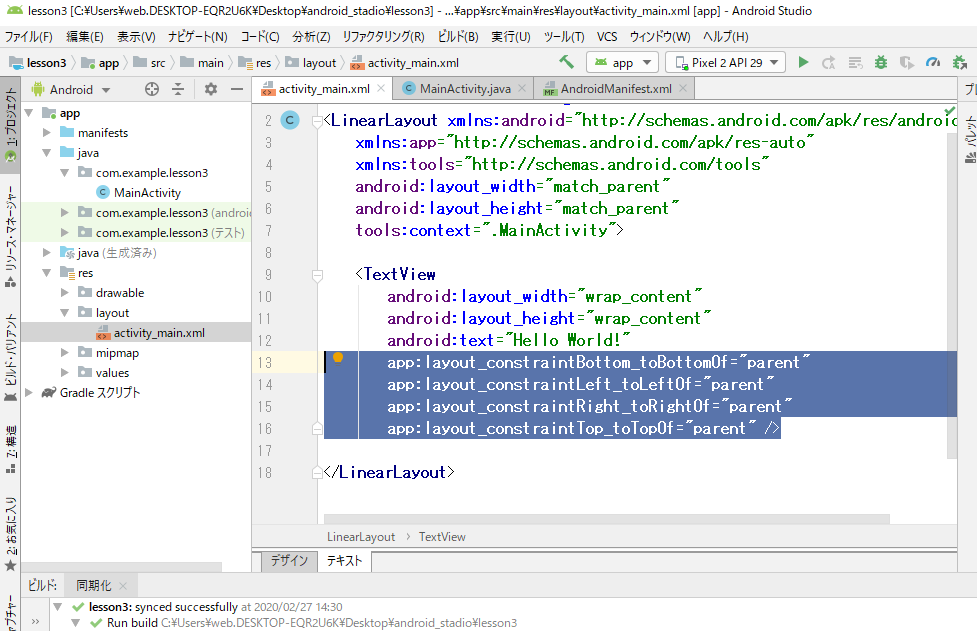The image size is (977, 631).
Task: Close the activity_main.xml editor tab
Action: tap(381, 88)
